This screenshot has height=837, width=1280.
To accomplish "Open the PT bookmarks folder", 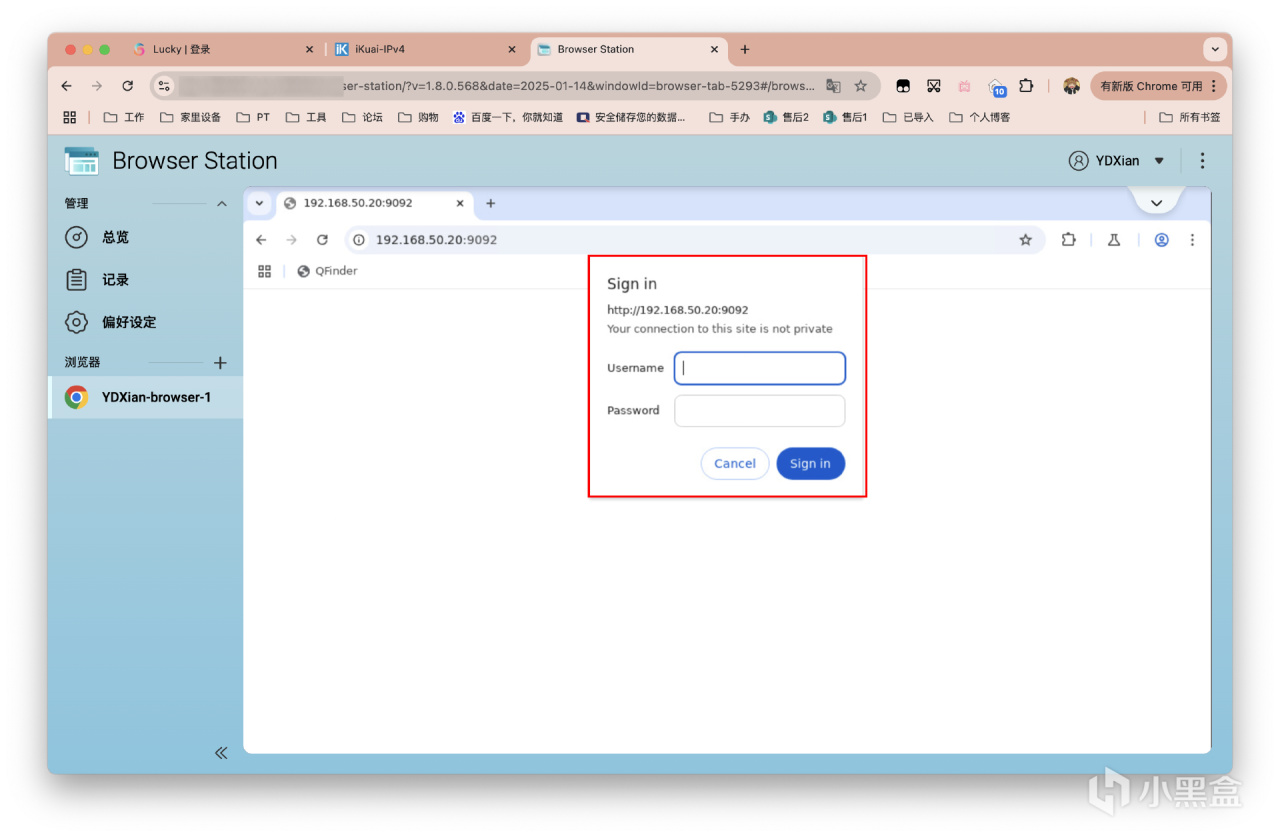I will pos(253,117).
